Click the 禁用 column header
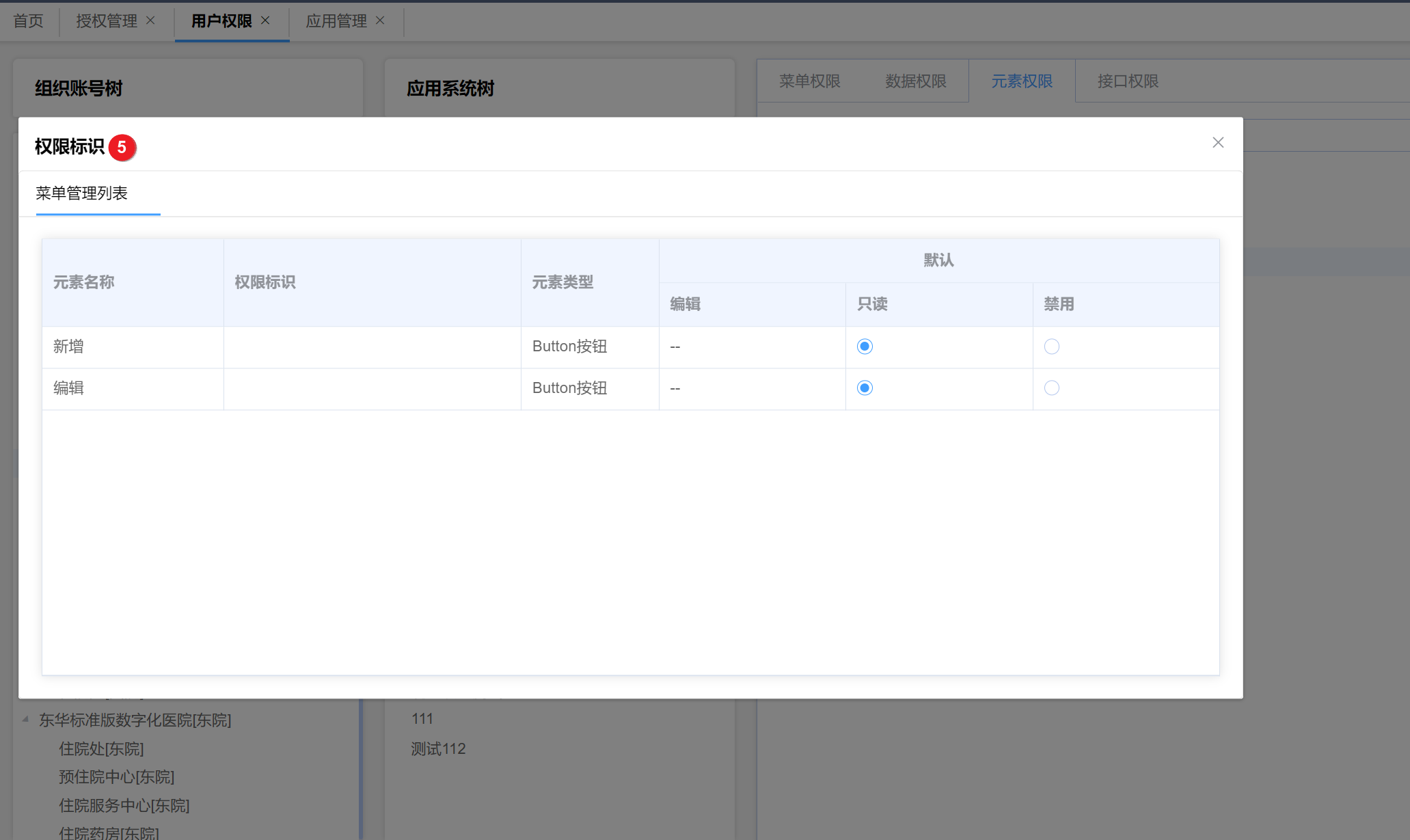Viewport: 1410px width, 840px height. tap(1126, 304)
